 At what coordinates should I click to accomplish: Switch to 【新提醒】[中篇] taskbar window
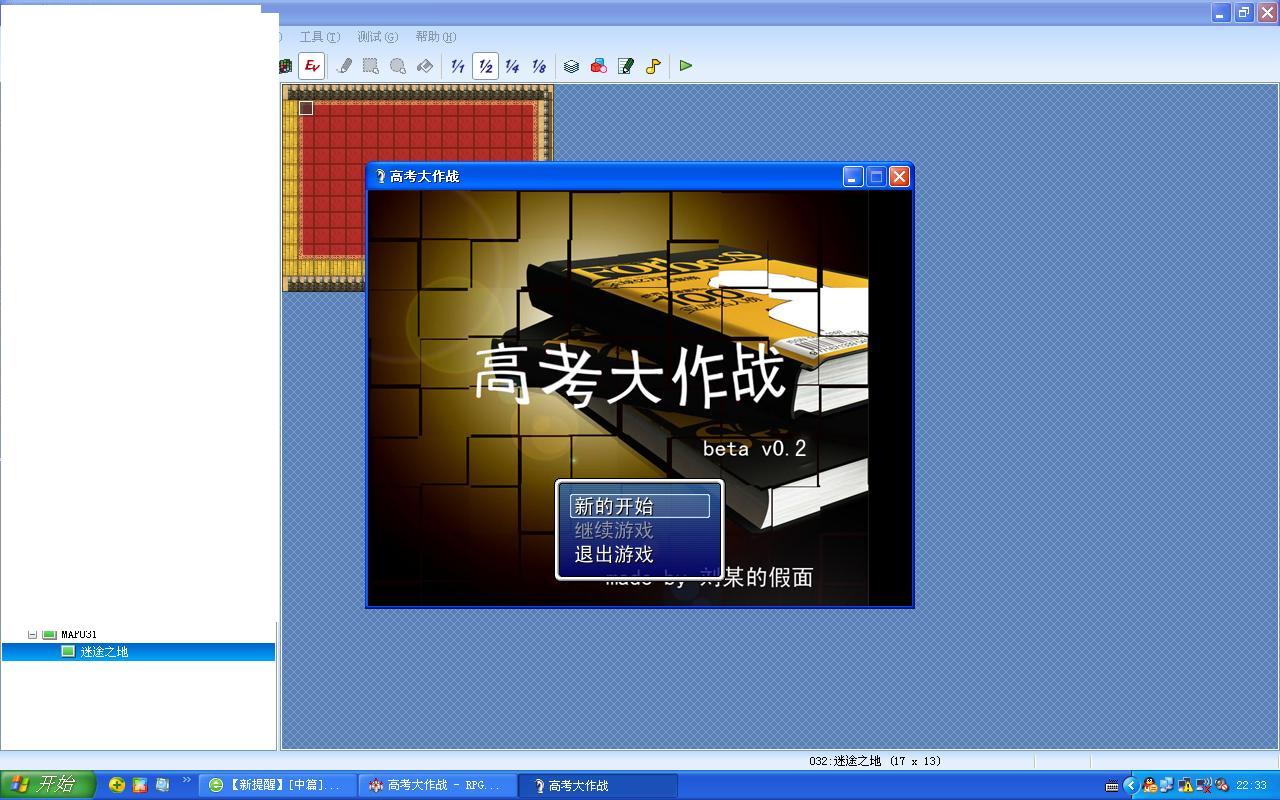pyautogui.click(x=277, y=785)
